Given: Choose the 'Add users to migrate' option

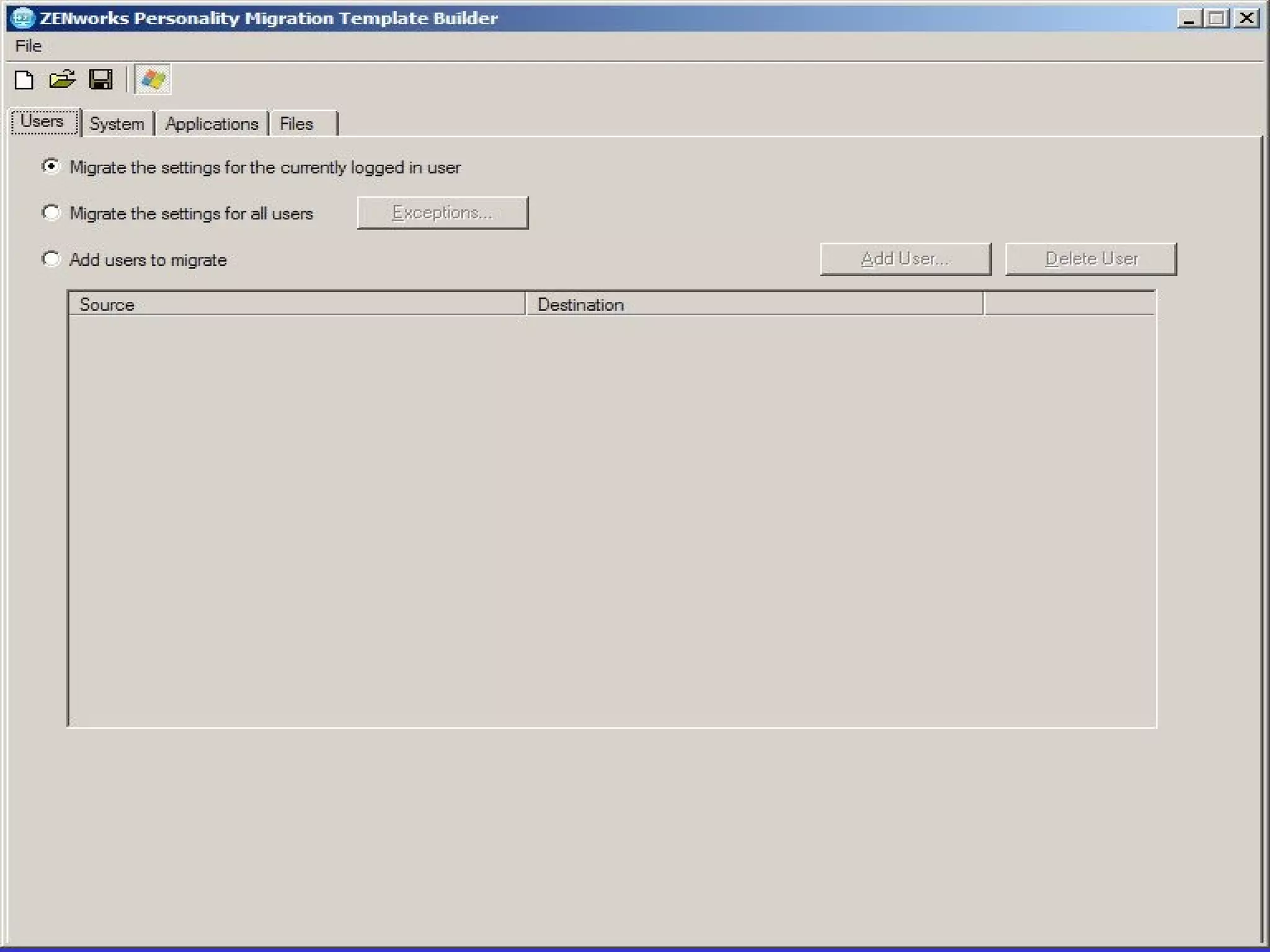Looking at the screenshot, I should (x=51, y=259).
